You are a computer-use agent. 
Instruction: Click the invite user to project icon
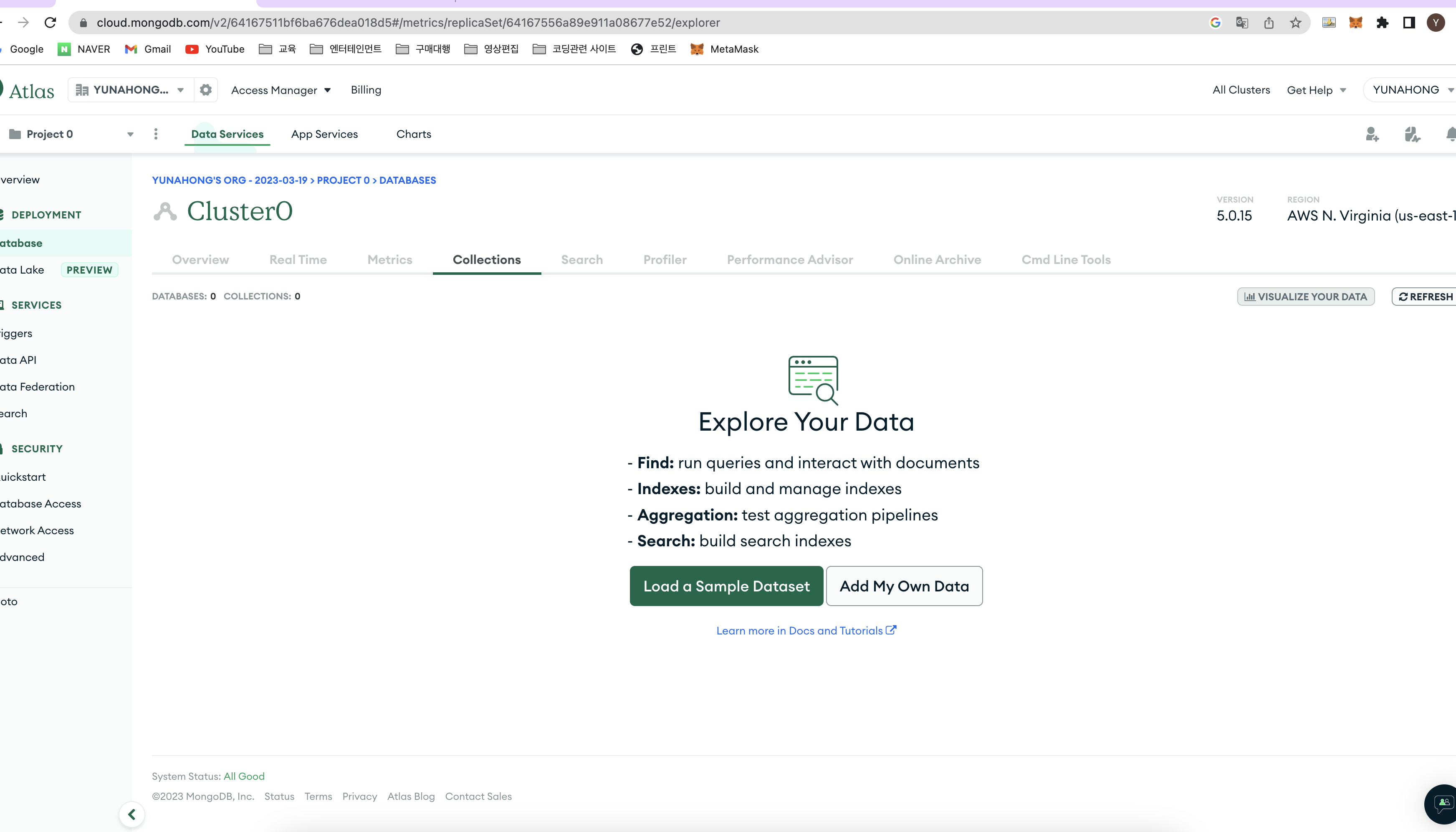pos(1372,134)
